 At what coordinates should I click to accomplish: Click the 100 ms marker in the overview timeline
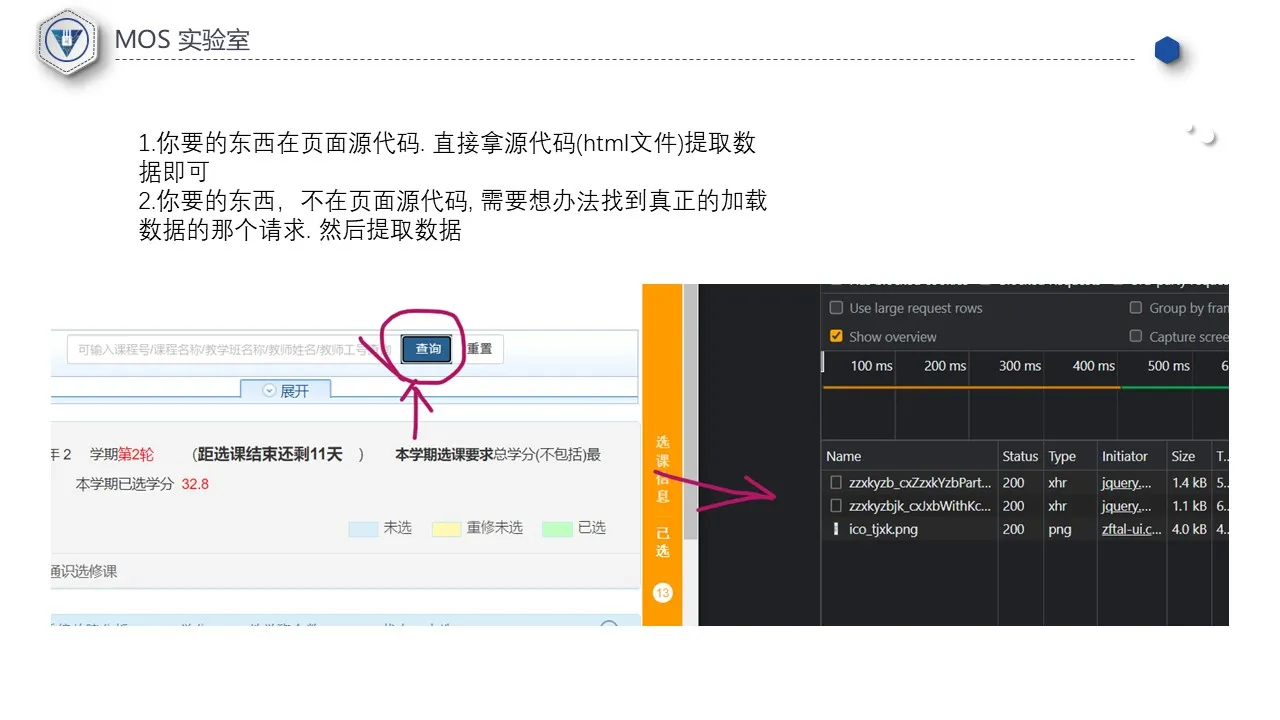(x=871, y=366)
